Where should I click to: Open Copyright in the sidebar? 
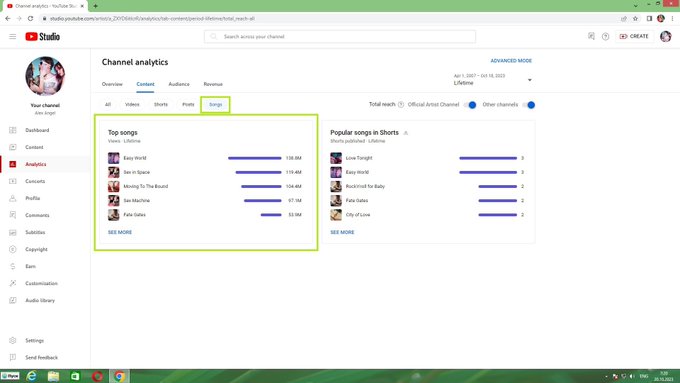[x=36, y=249]
